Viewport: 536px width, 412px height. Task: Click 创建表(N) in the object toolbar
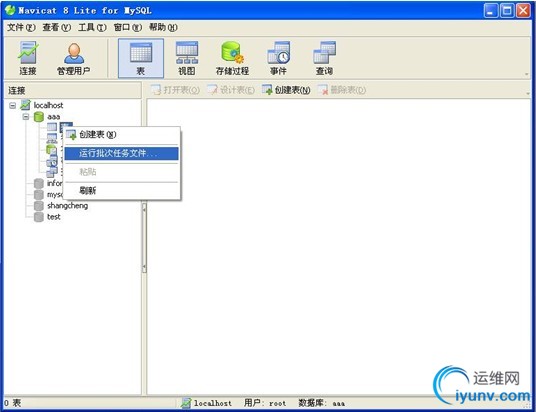pos(286,90)
